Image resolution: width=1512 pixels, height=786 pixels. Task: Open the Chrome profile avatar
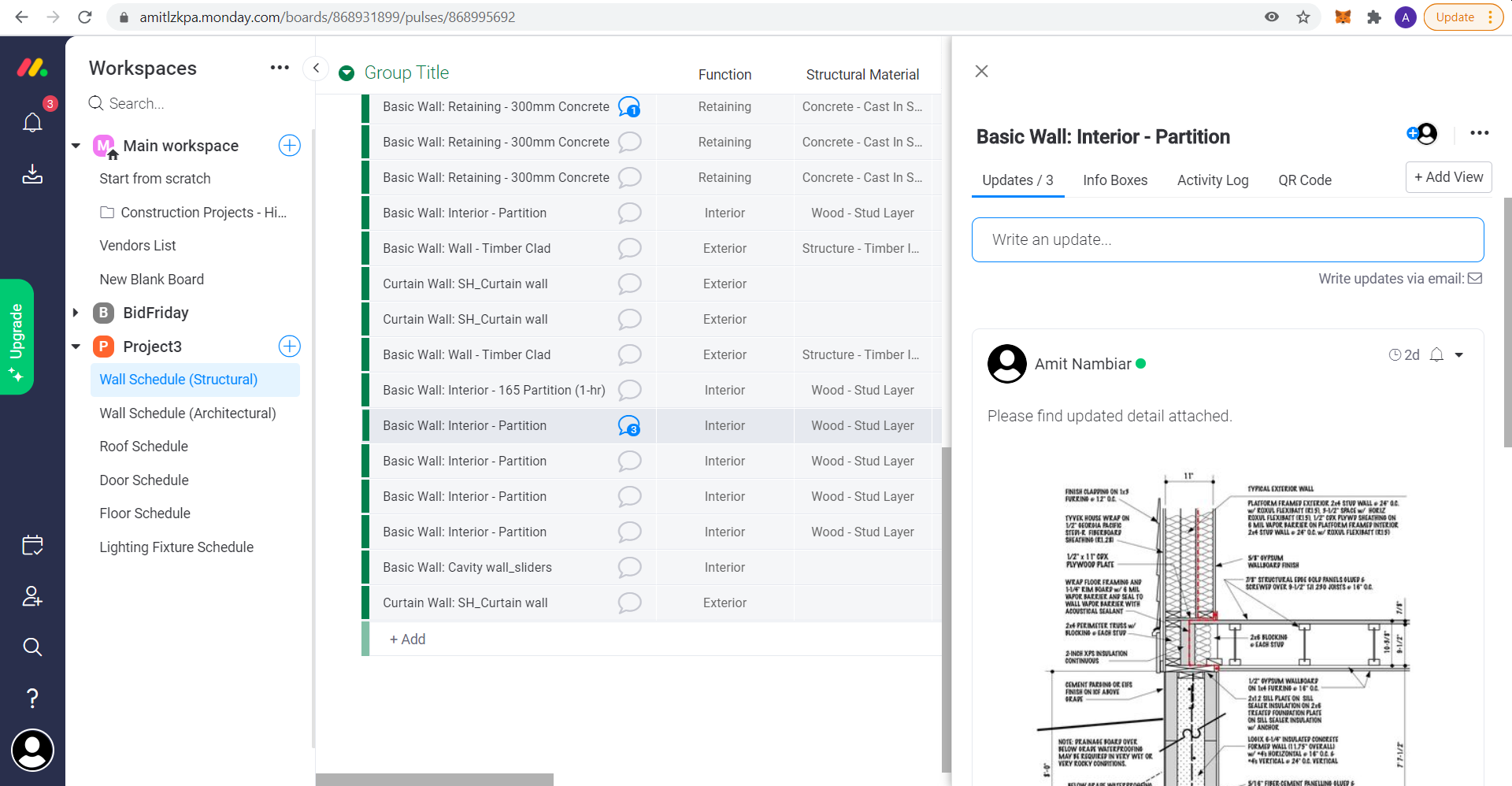click(x=1405, y=17)
